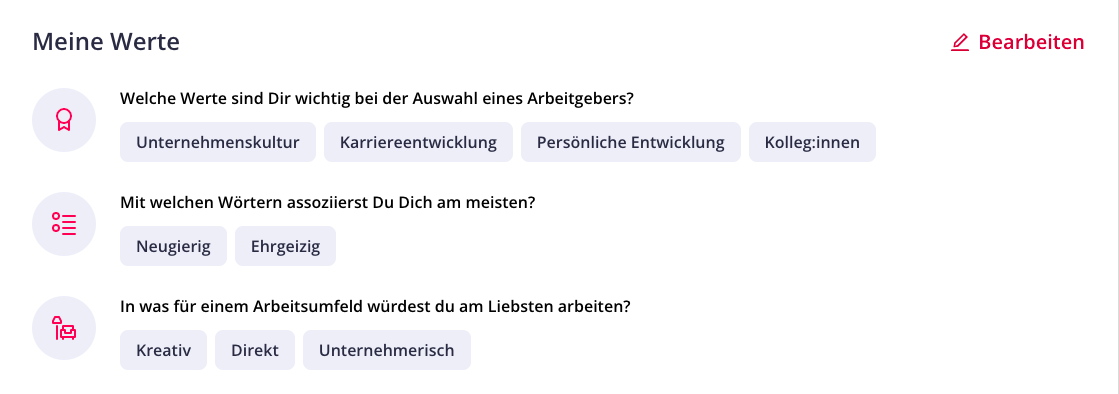The image size is (1119, 394).
Task: Select the Unternehmenskultur tag
Action: tap(218, 142)
